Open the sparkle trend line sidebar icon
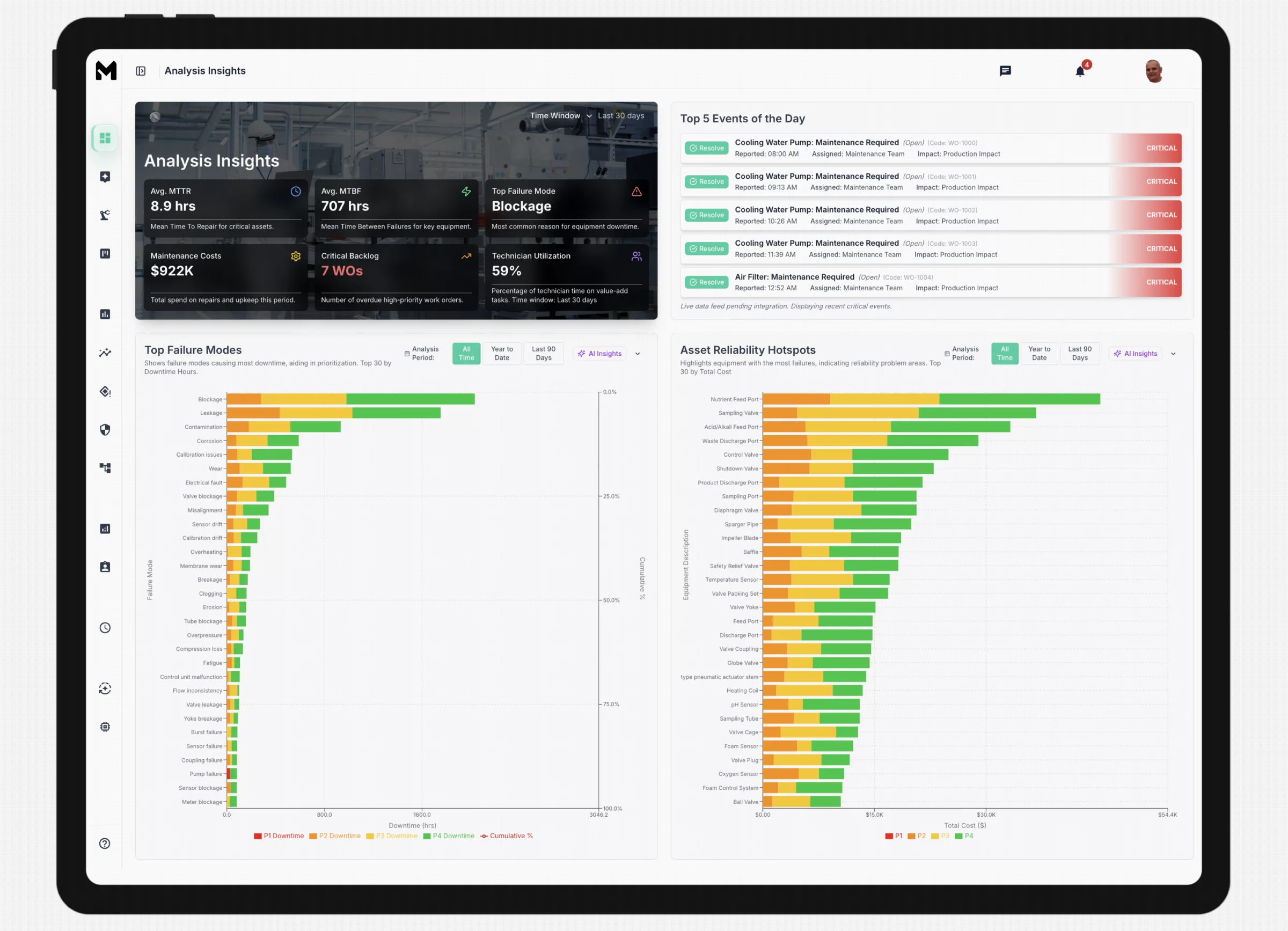This screenshot has height=931, width=1288. (x=105, y=353)
